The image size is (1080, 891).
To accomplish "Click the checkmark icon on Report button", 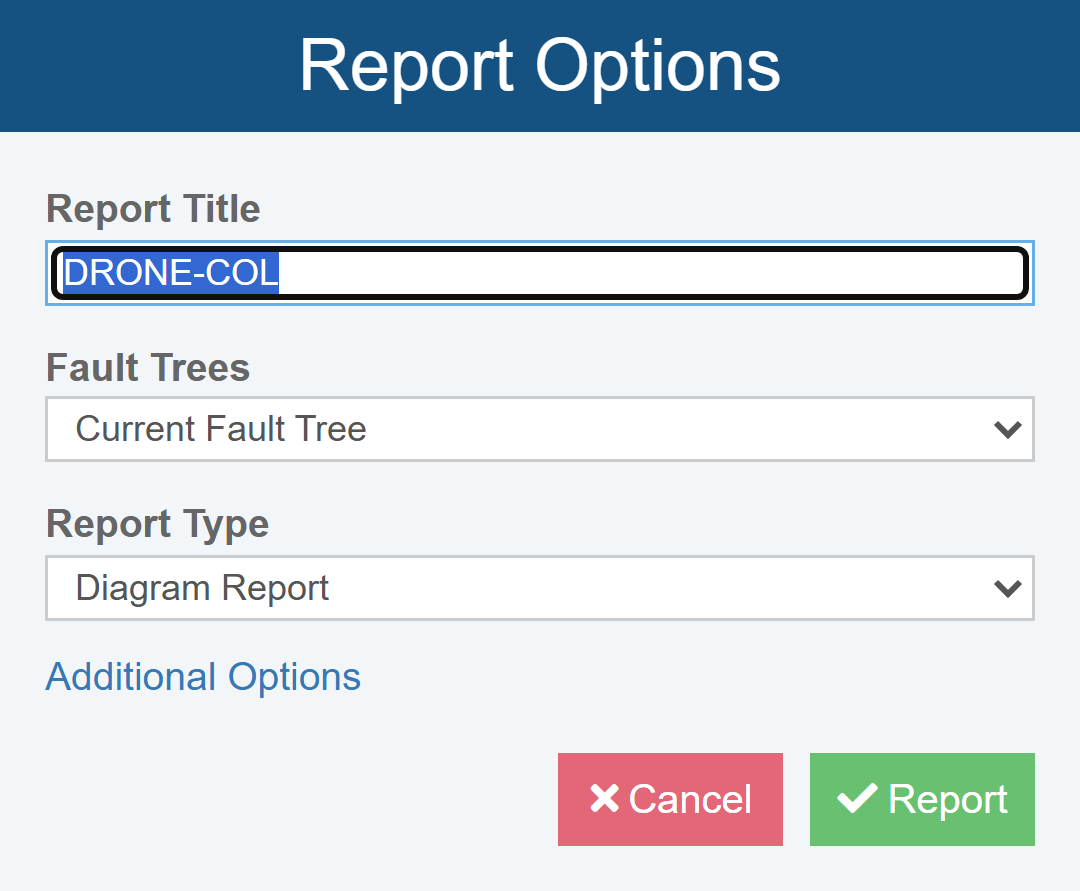I will click(857, 799).
